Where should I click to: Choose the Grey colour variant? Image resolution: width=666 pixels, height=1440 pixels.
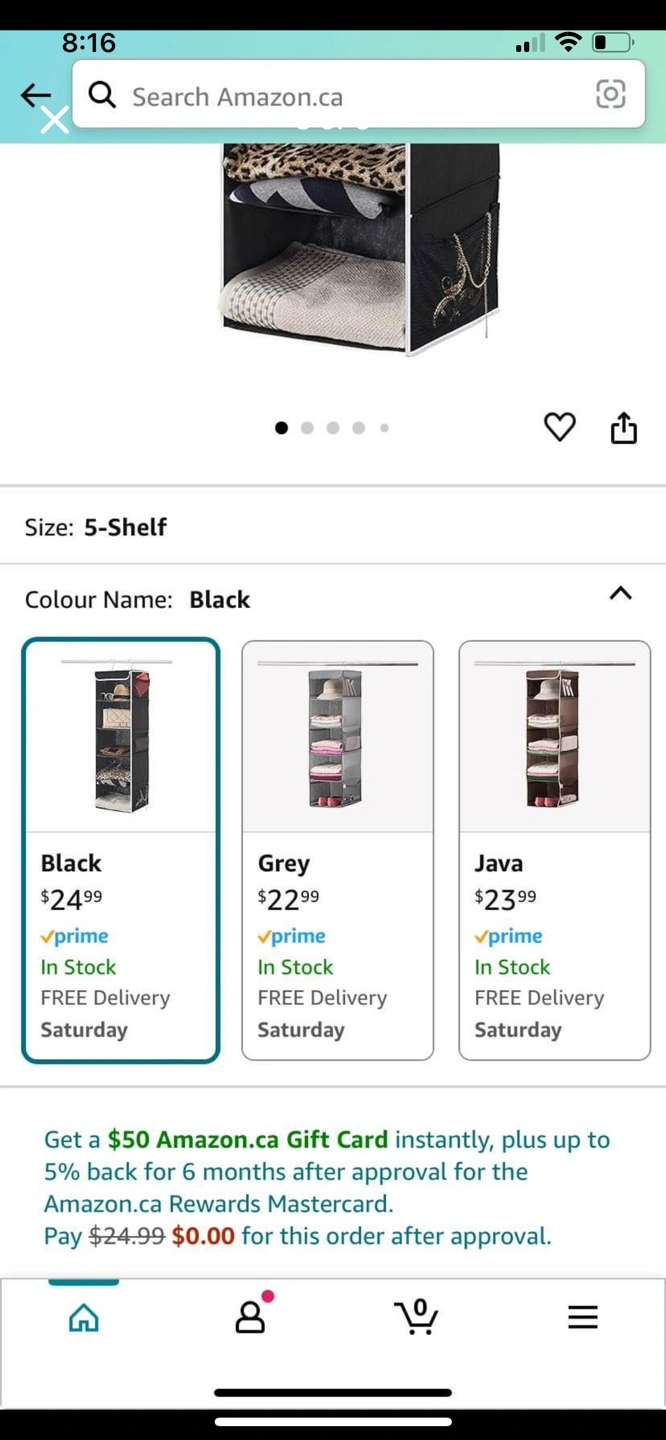click(x=338, y=850)
